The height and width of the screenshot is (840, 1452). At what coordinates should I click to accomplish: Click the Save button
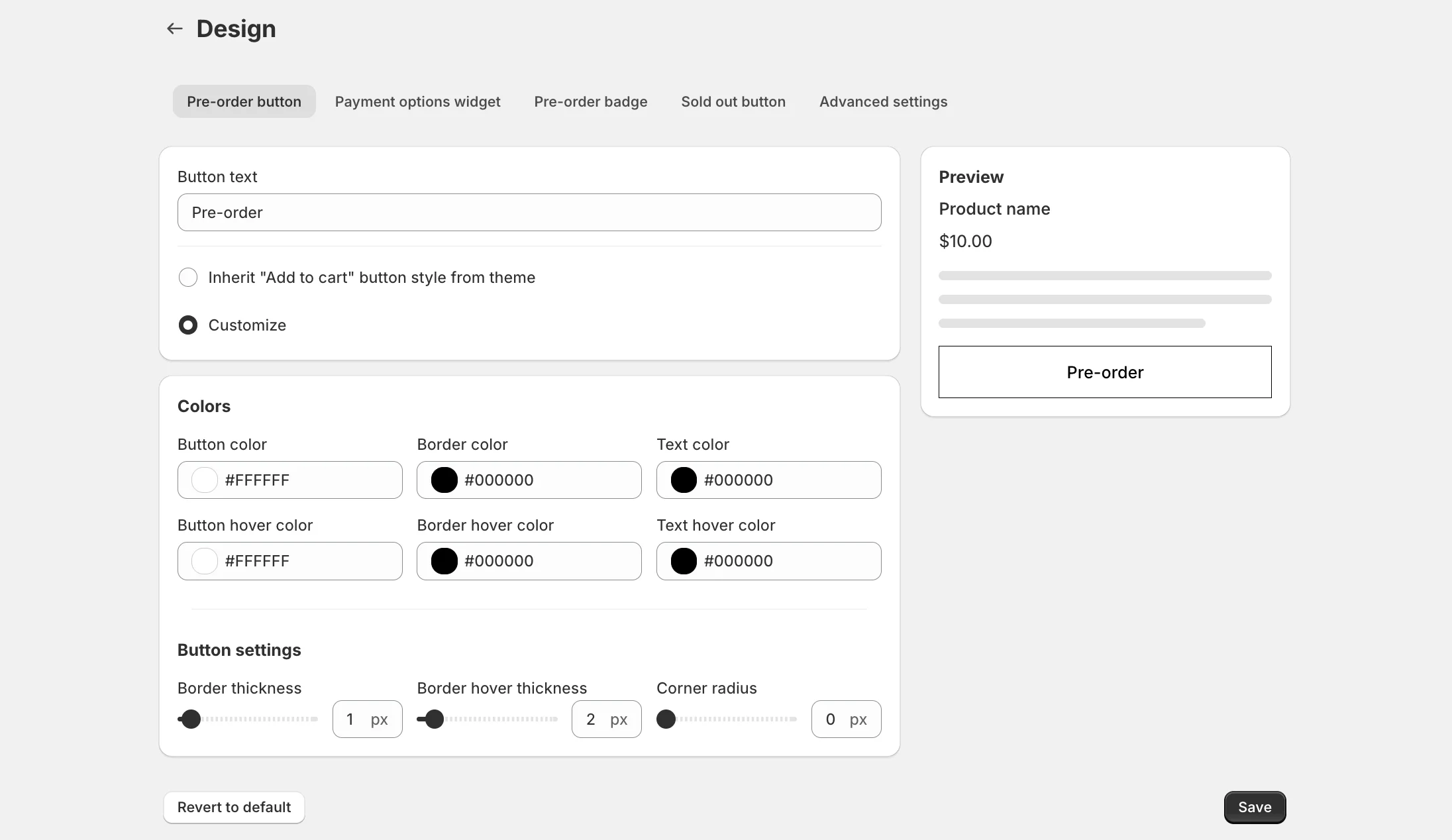tap(1254, 807)
